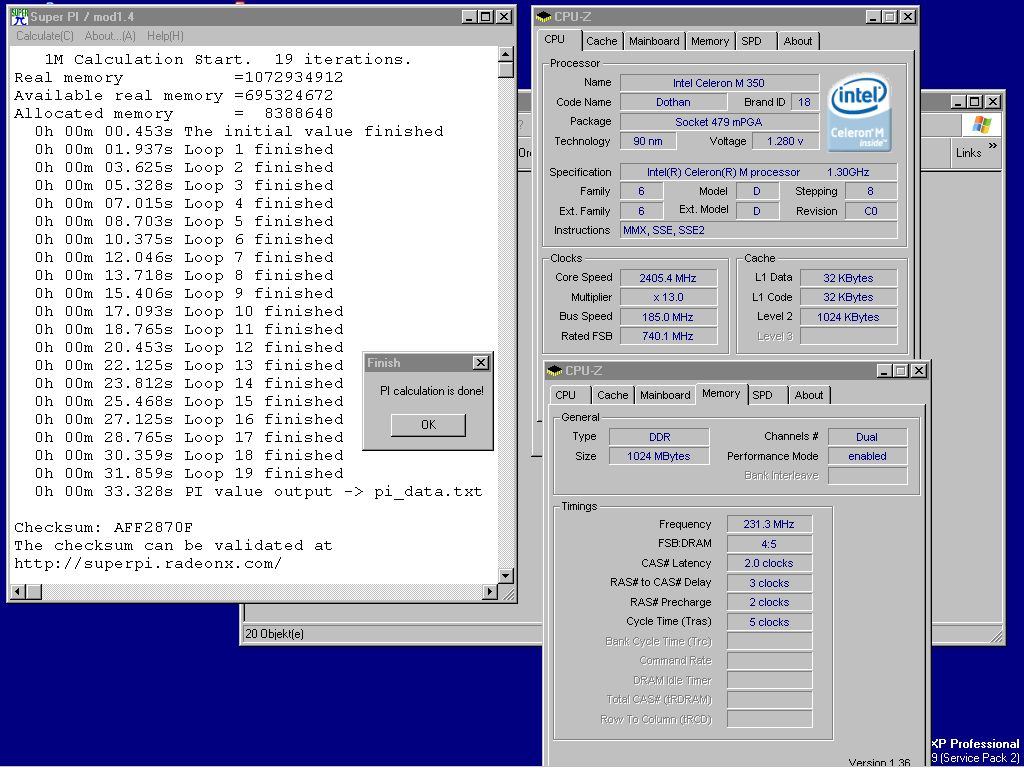This screenshot has height=768, width=1024.
Task: Click the FSB:DRAM value 4:5
Action: click(769, 544)
